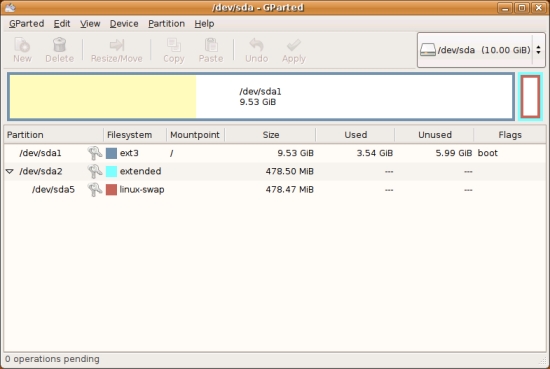The image size is (550, 369).
Task: Click the Copy toolbar icon
Action: click(174, 45)
